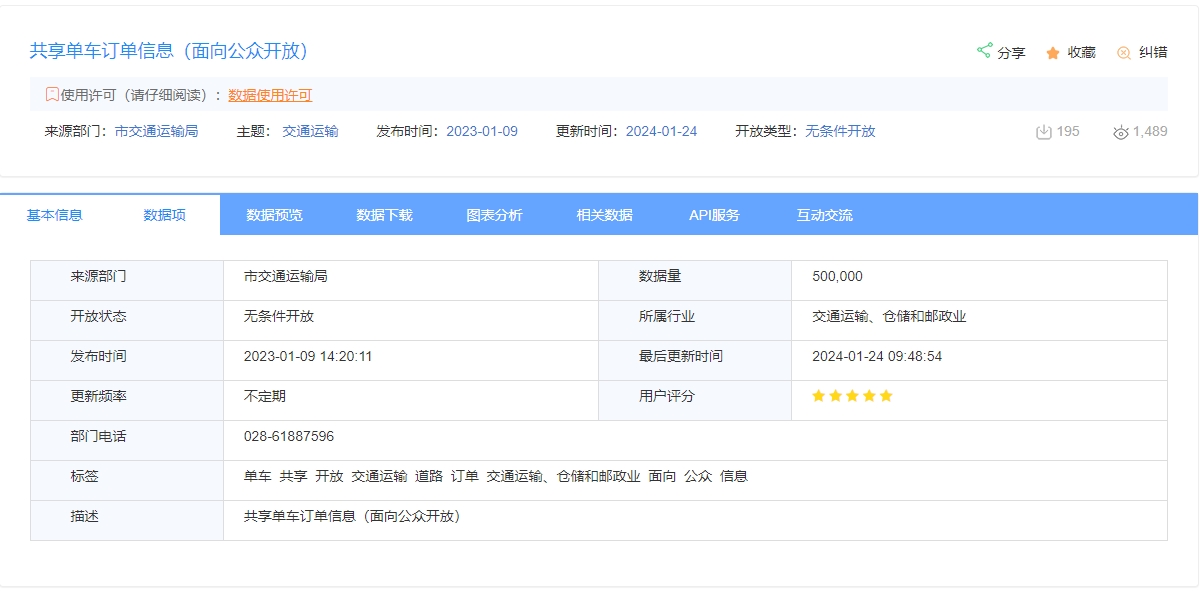Switch to the API服务 tab

[714, 215]
